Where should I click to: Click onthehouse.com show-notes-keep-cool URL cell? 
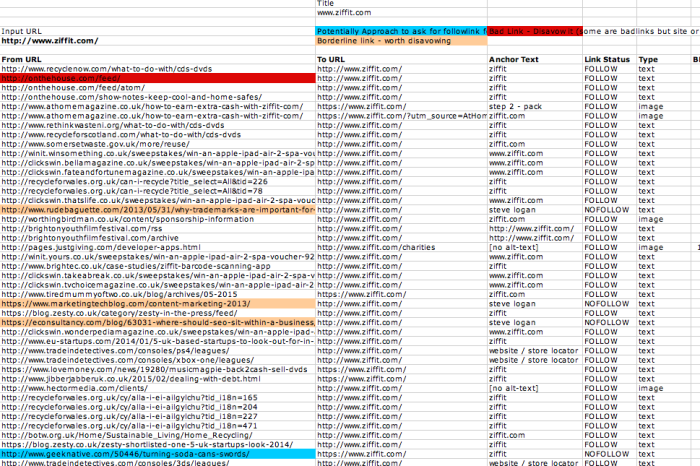(x=158, y=97)
